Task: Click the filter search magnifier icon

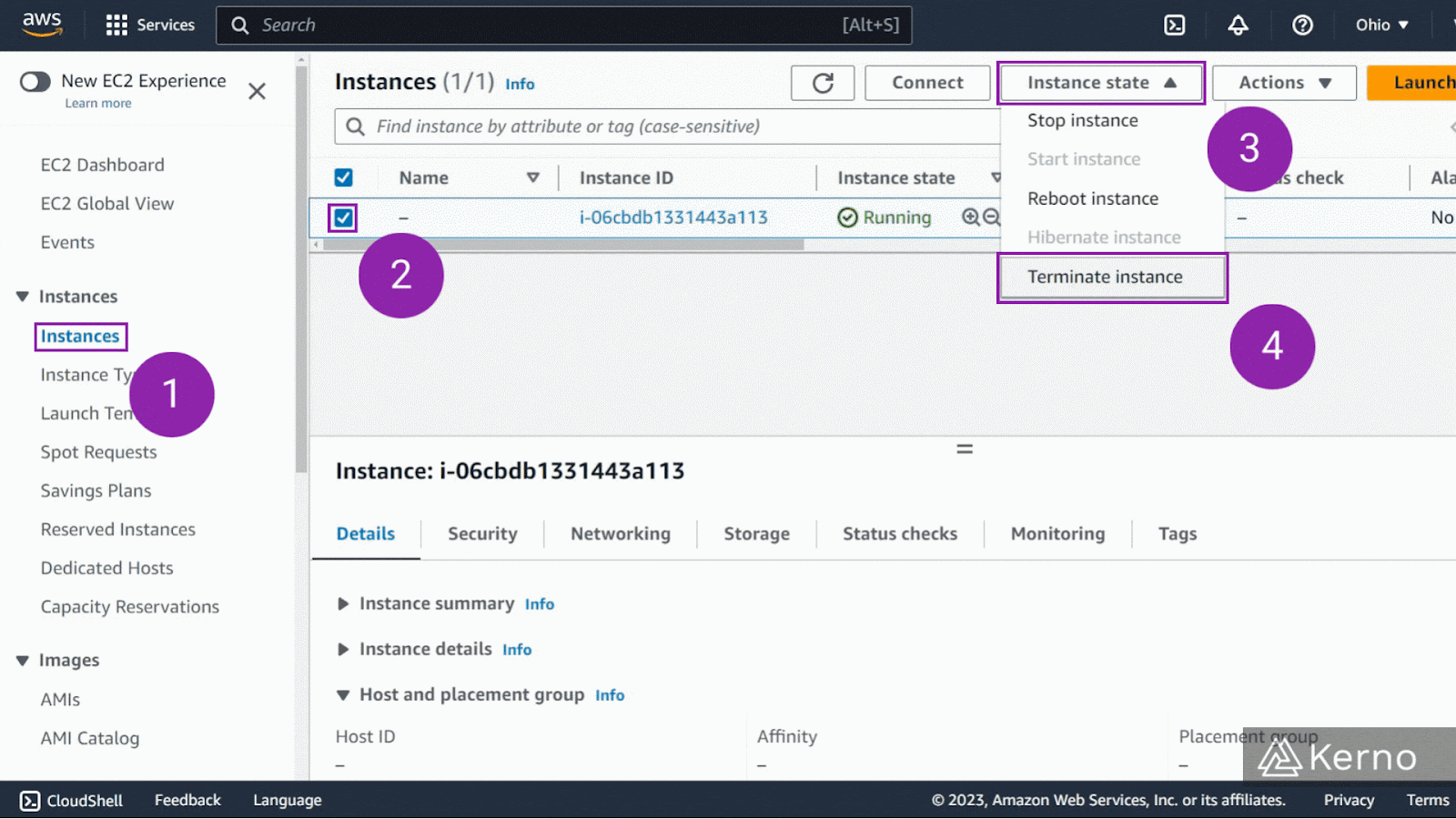Action: pyautogui.click(x=356, y=126)
